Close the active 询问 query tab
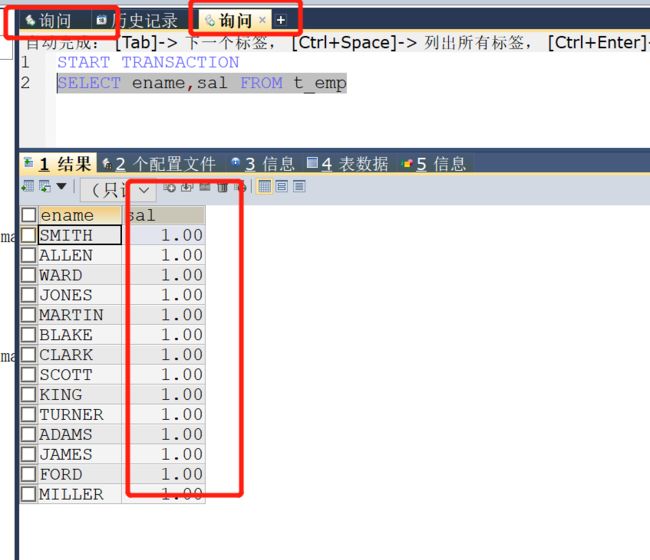 coord(262,19)
